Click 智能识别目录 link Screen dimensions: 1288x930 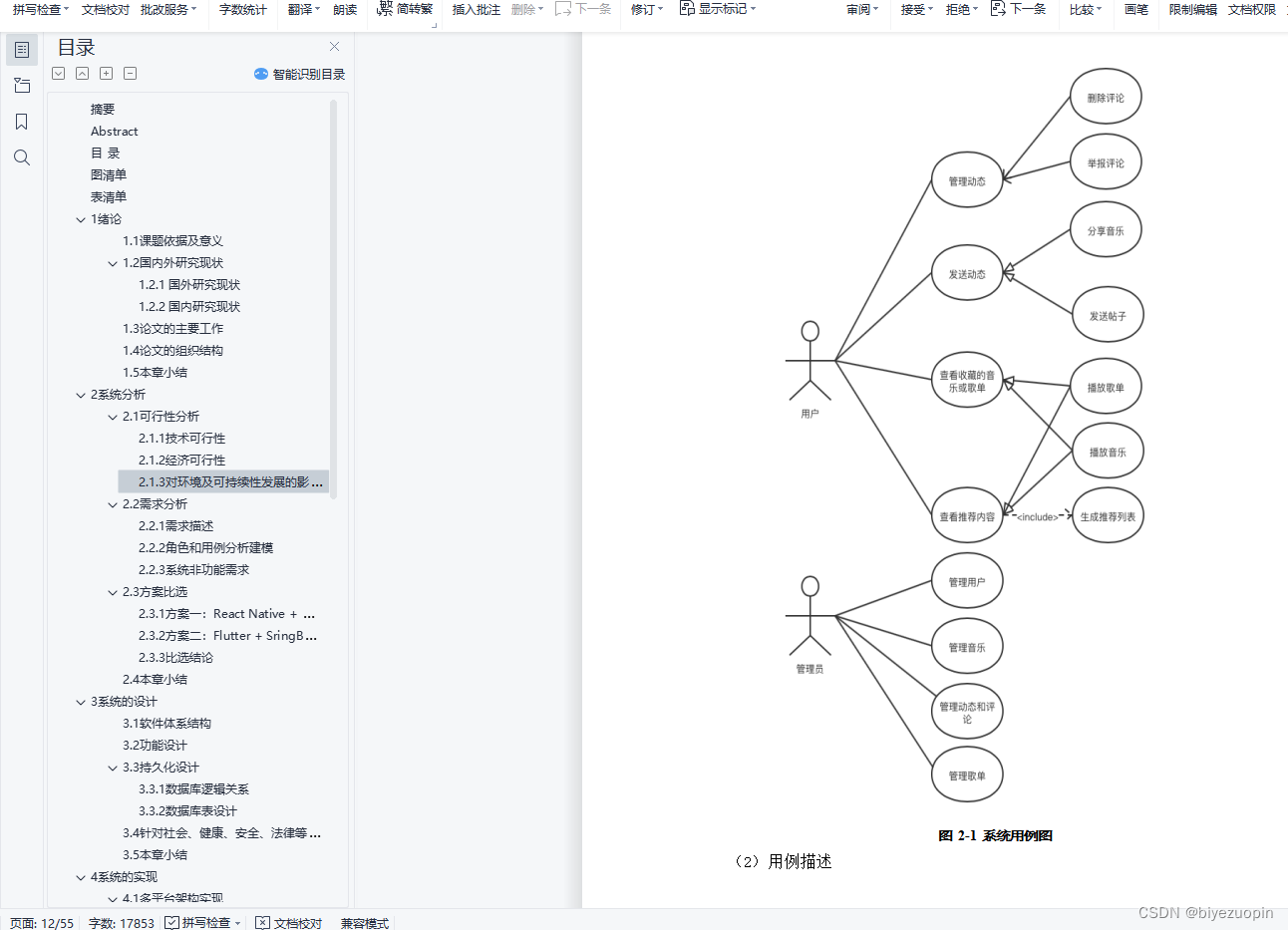pyautogui.click(x=309, y=74)
